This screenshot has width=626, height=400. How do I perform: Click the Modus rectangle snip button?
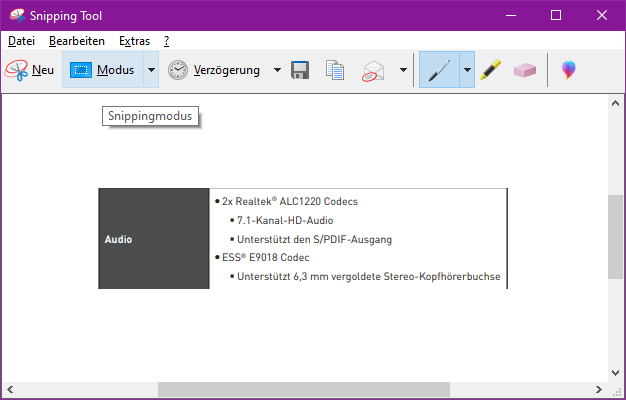click(103, 70)
